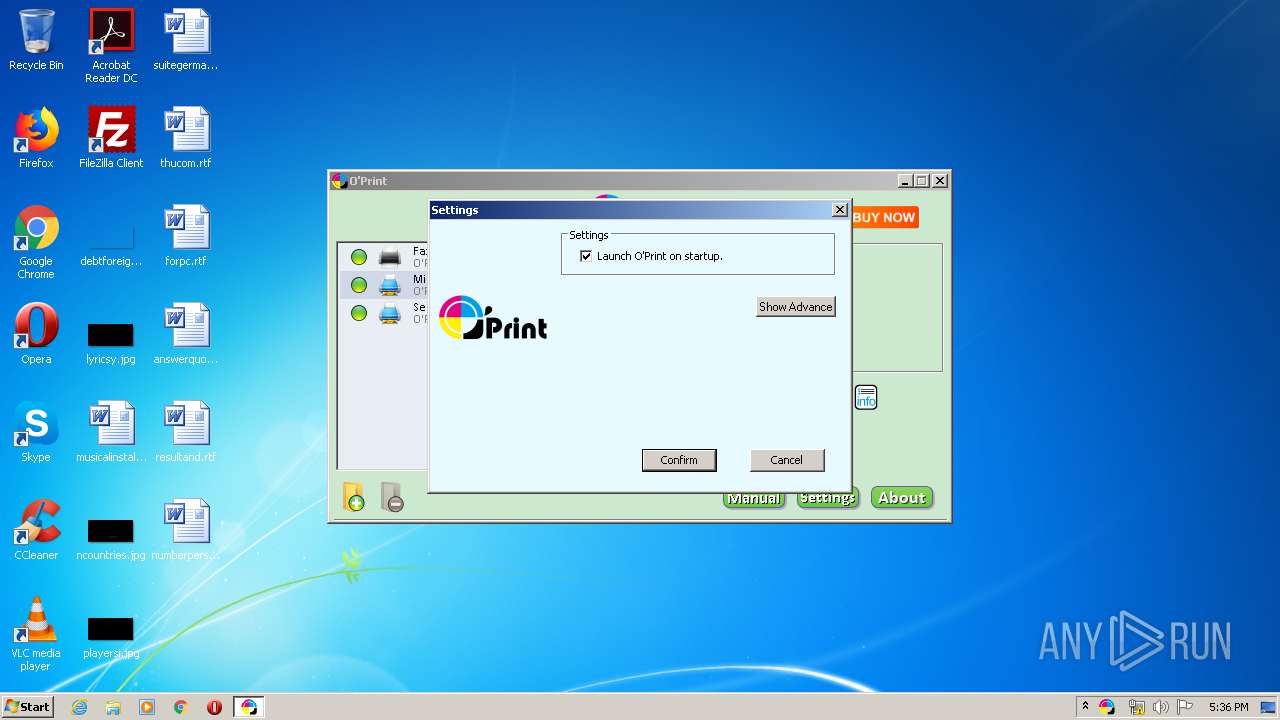1280x720 pixels.
Task: Open the Windows Start menu
Action: click(28, 707)
